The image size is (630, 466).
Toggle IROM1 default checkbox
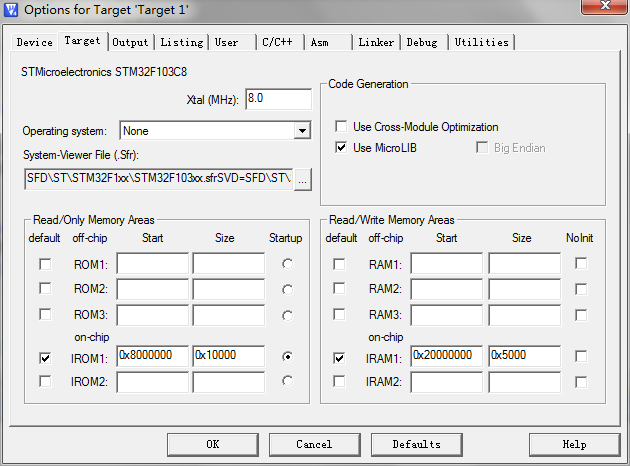(x=45, y=356)
